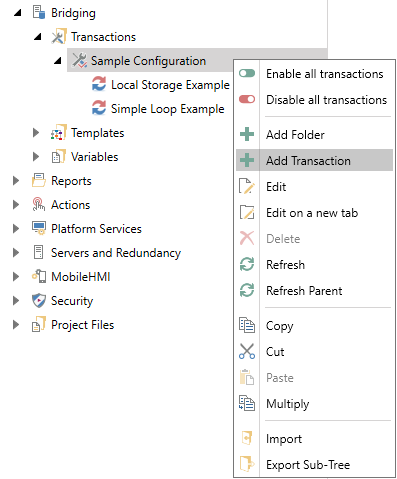
Task: Select the Platform Services tree item
Action: coord(96,229)
